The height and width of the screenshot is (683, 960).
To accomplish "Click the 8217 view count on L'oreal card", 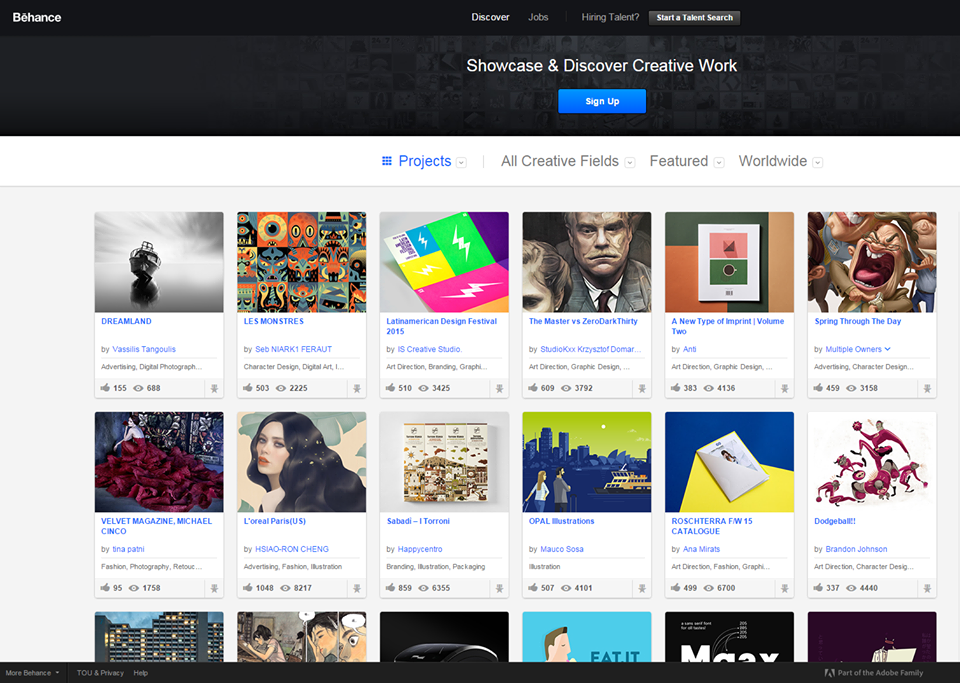I will tap(302, 588).
